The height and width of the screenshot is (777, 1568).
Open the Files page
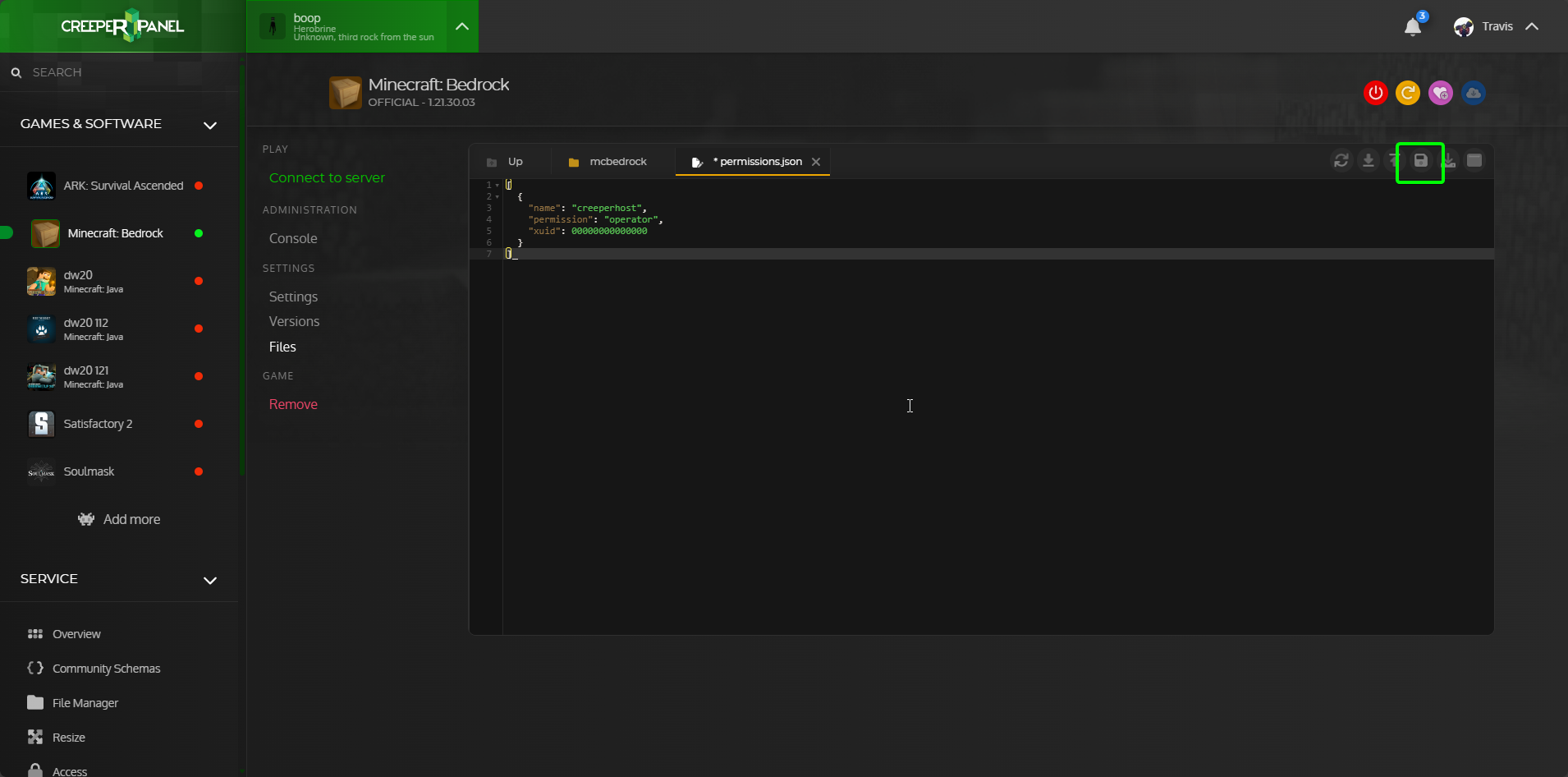tap(282, 347)
